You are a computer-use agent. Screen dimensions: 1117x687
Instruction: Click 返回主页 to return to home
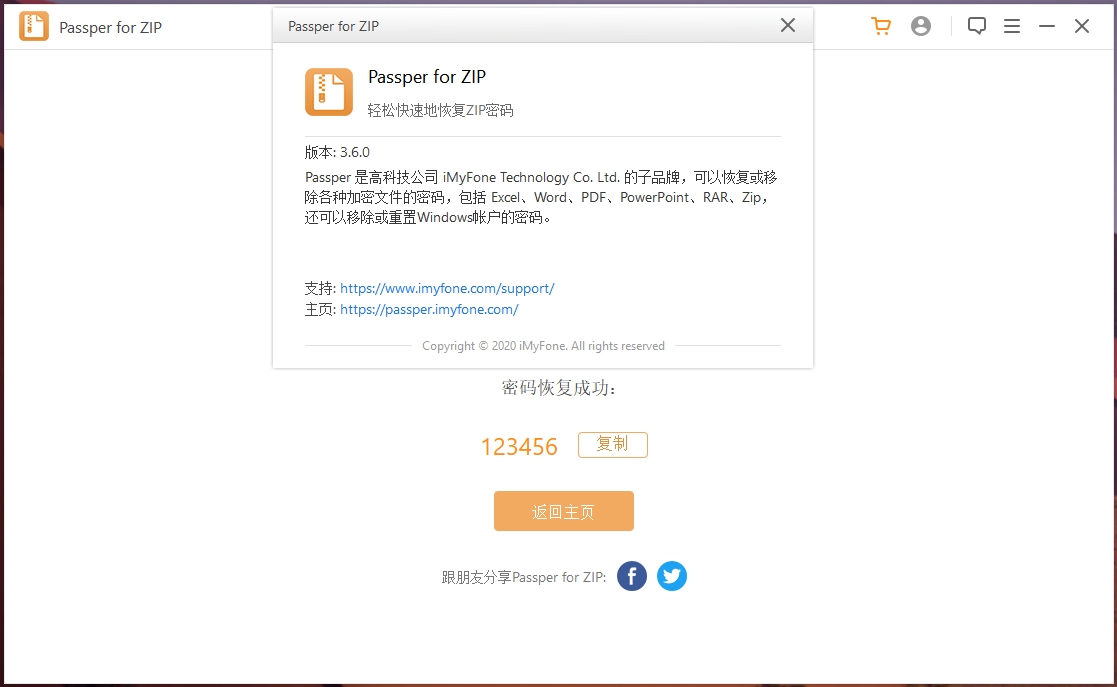click(563, 511)
